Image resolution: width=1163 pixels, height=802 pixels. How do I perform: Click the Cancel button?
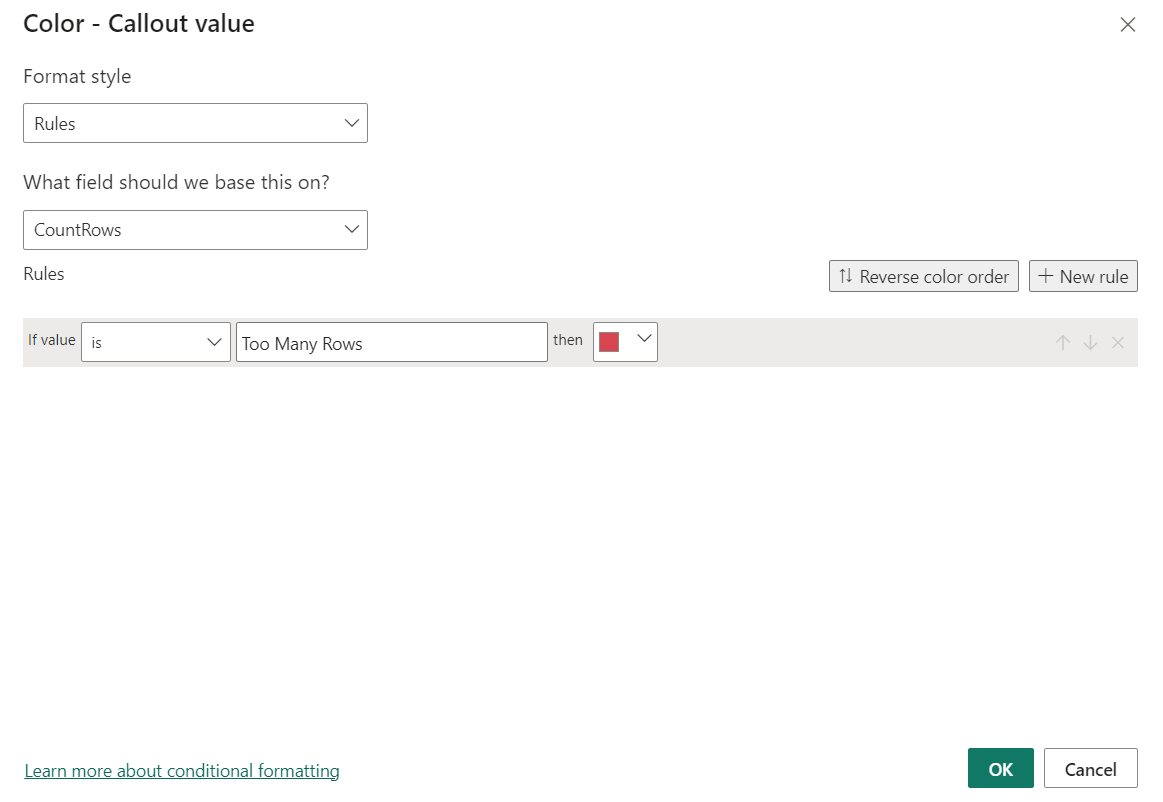(x=1090, y=768)
